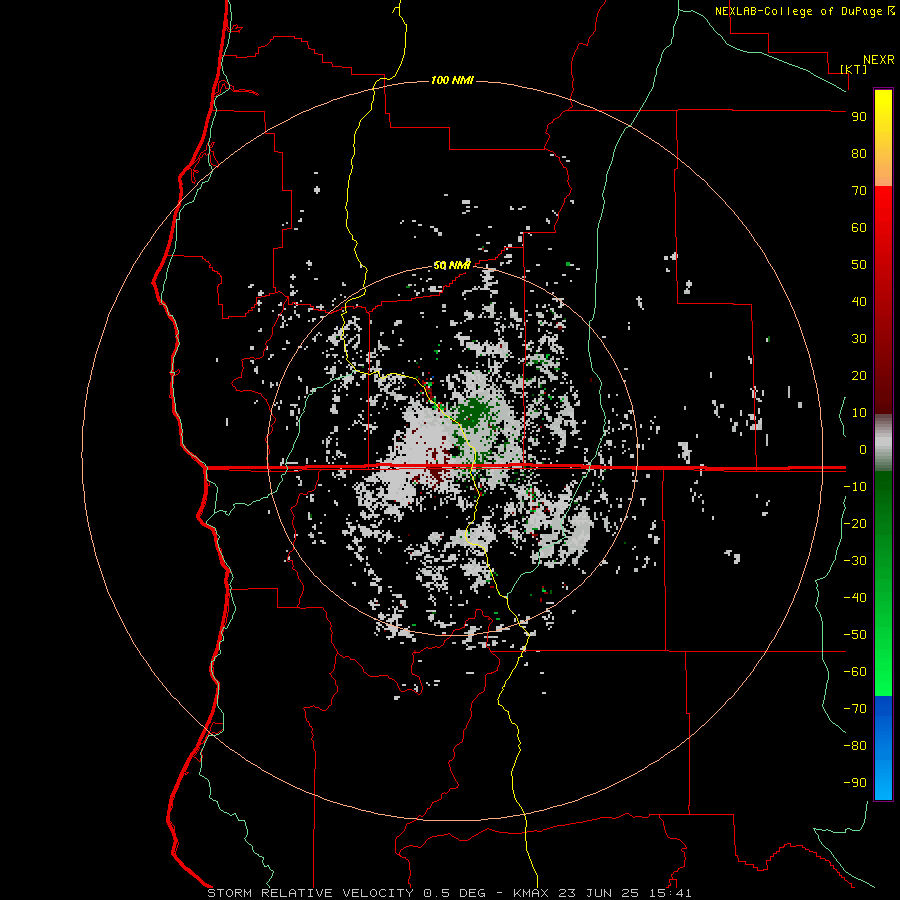
Task: Click the 20 value on velocity scale
Action: point(859,376)
